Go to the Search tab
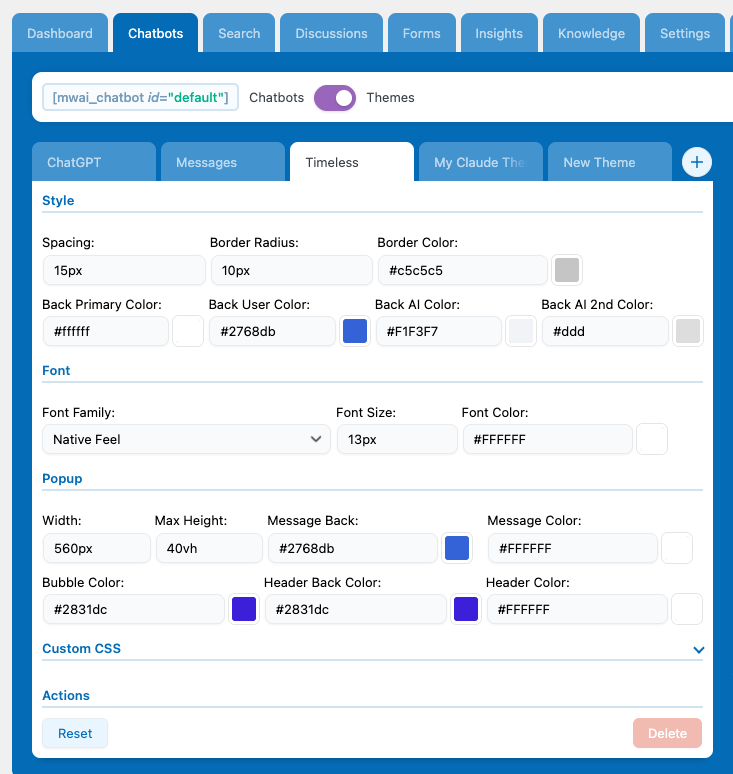The height and width of the screenshot is (774, 733). tap(239, 33)
